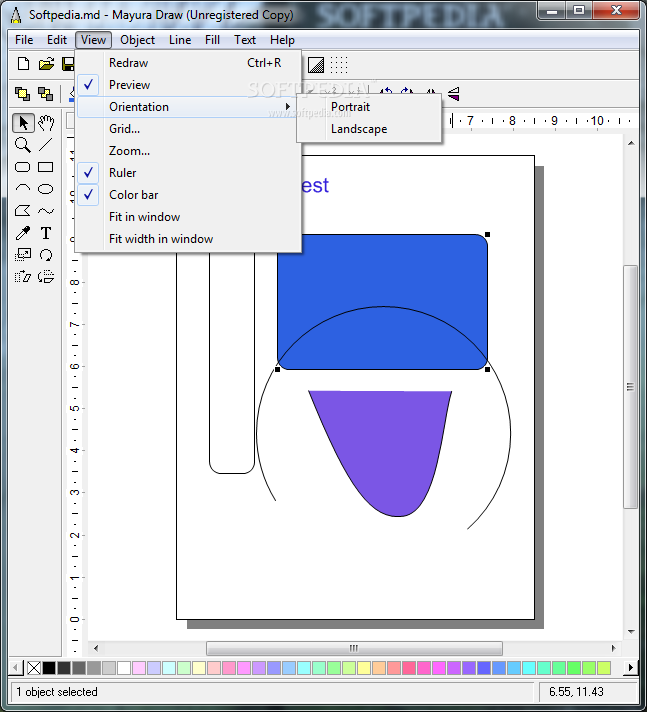Click the color bar right arrow

[x=631, y=668]
